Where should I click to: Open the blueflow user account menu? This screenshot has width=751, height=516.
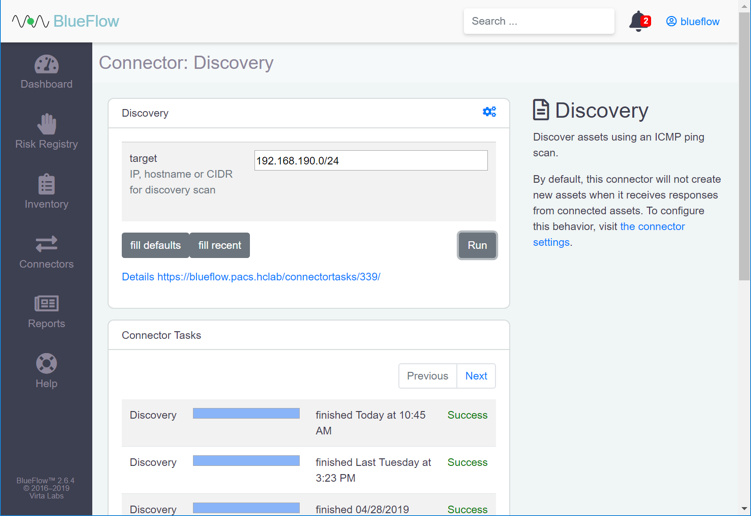click(692, 21)
